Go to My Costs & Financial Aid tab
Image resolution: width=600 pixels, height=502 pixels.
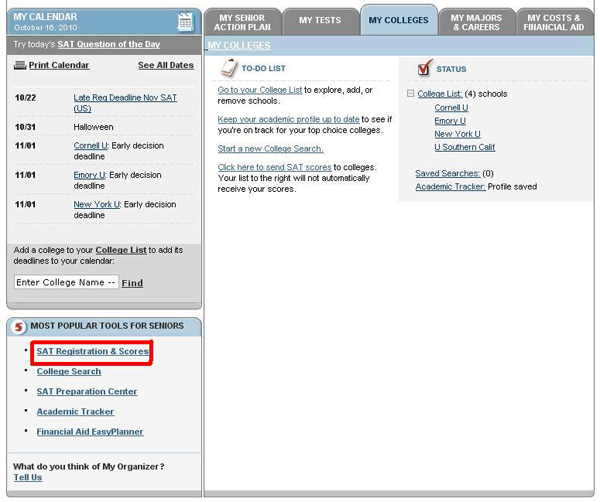tap(554, 23)
